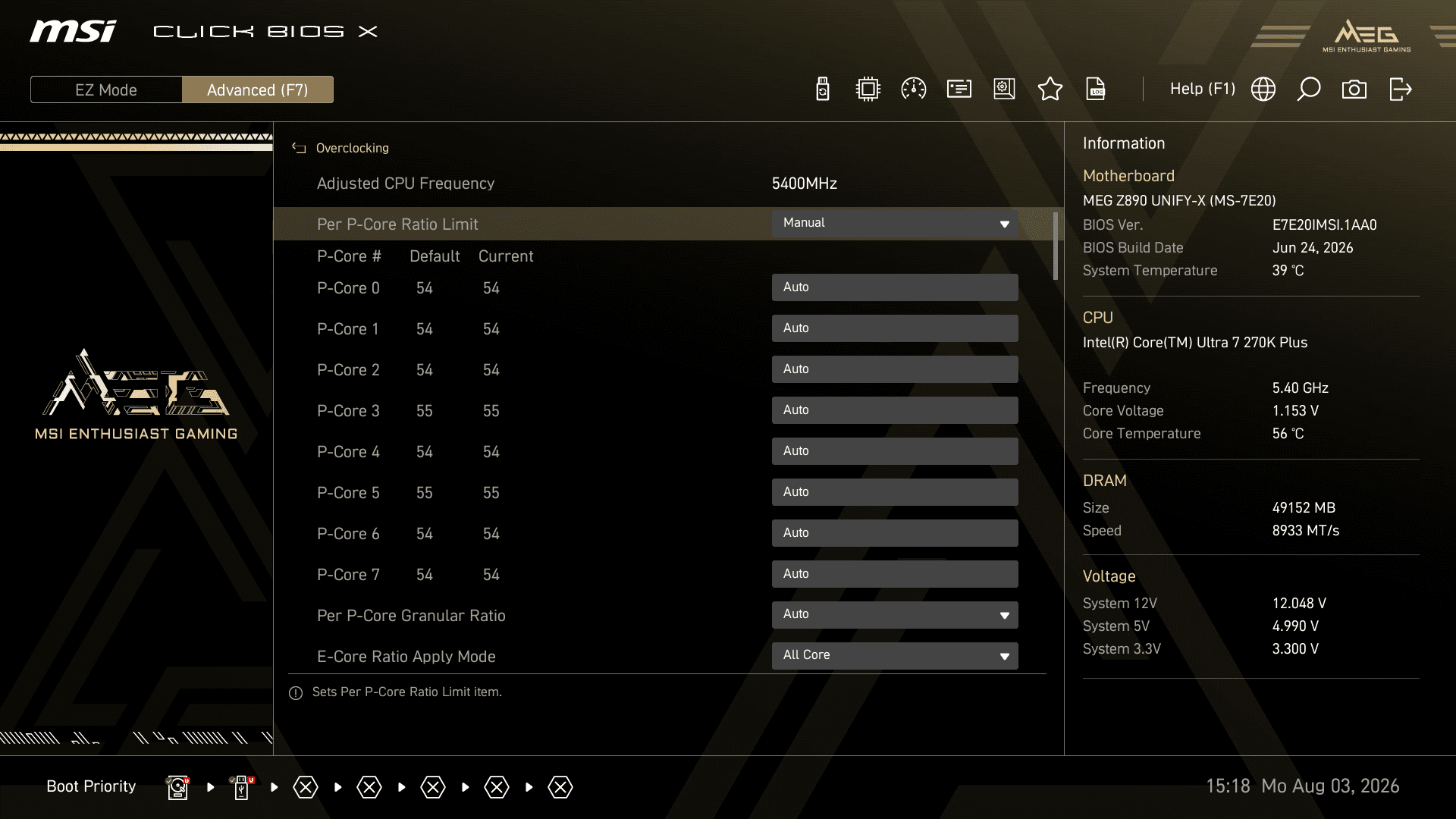Click the exit BIOS icon

[x=1400, y=89]
